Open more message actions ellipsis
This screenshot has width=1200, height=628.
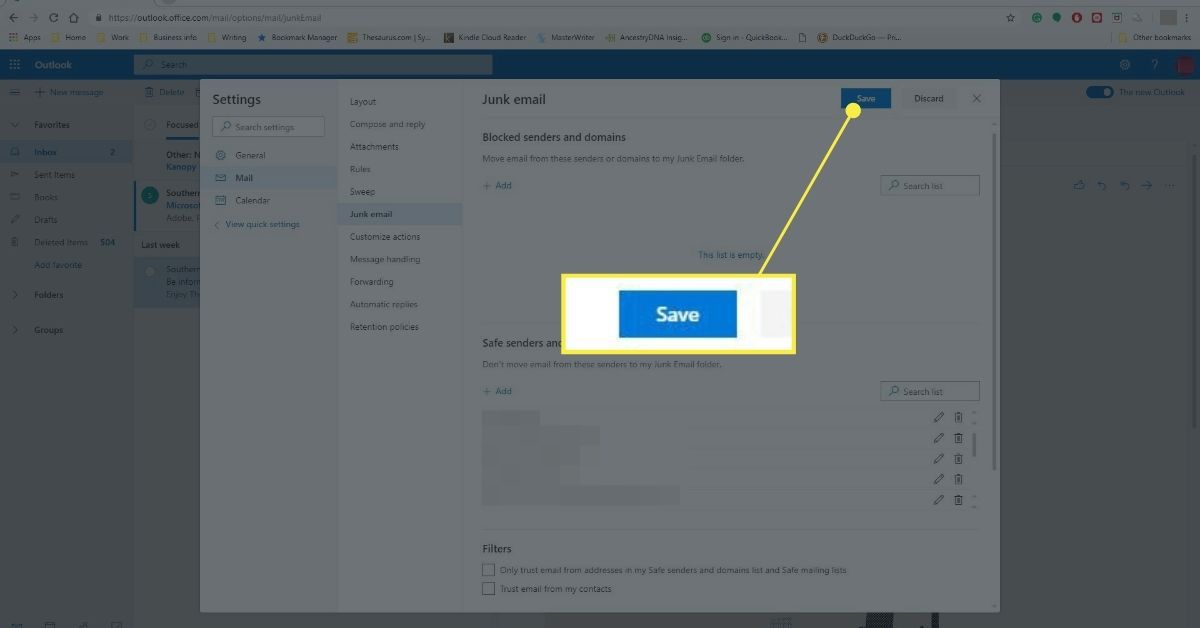[1169, 185]
